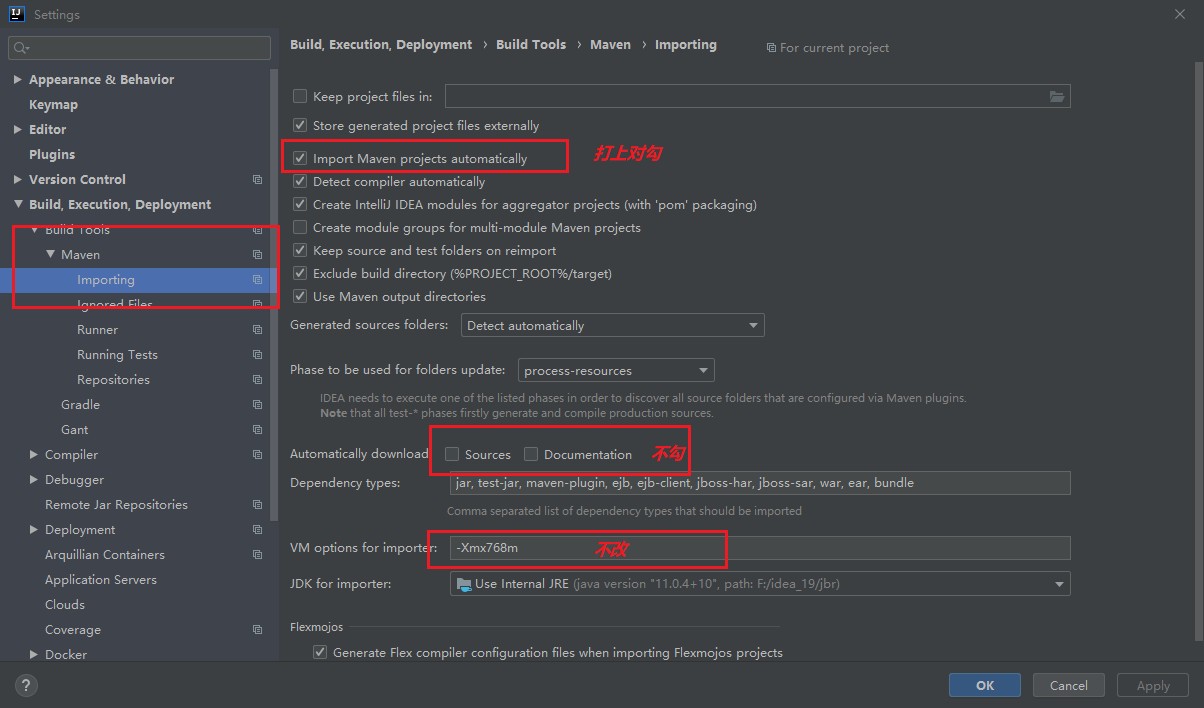Toggle Keep source and test folders on reimport
Viewport: 1204px width, 708px height.
pos(300,251)
